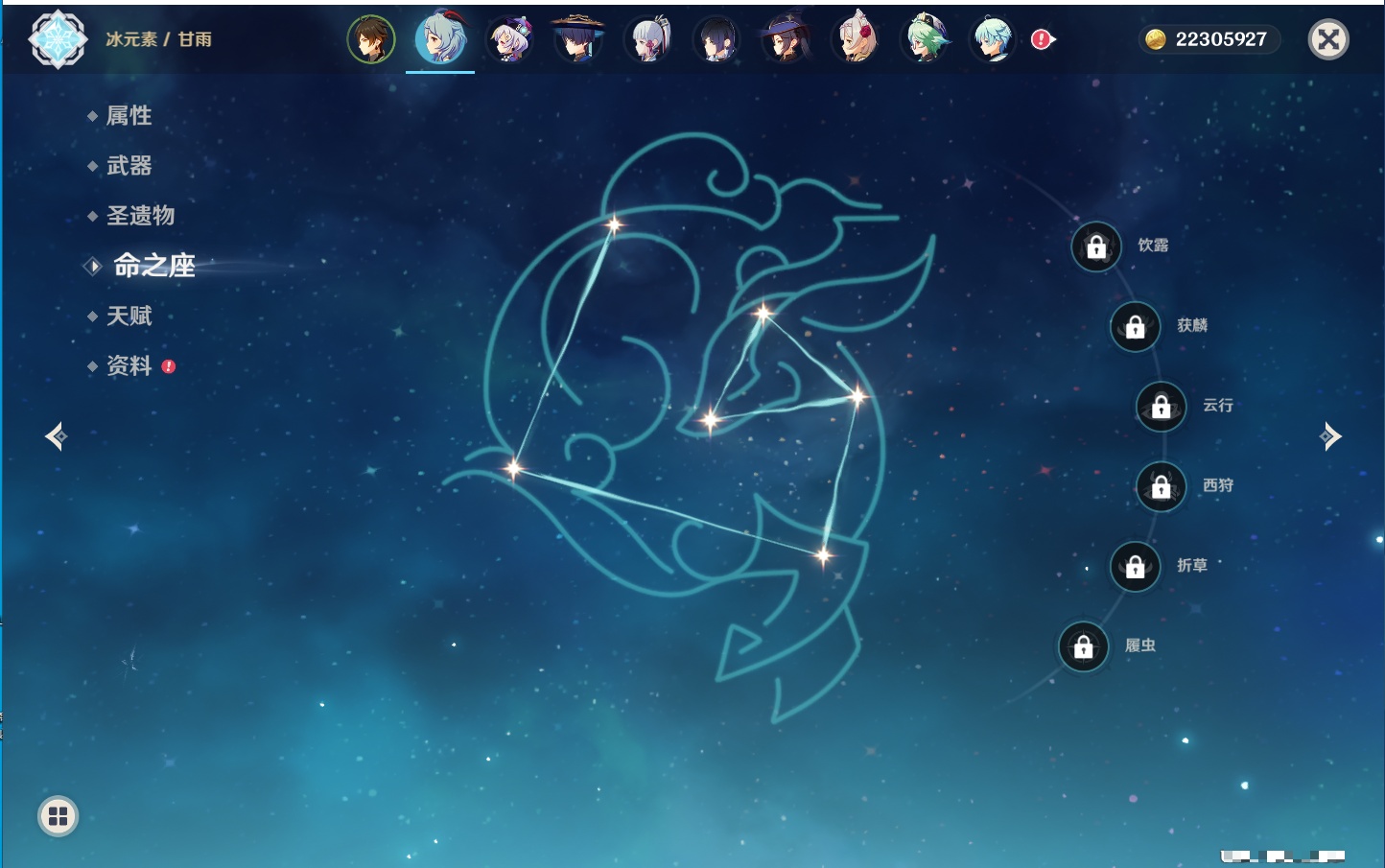Click the 获麟 constellation label
The width and height of the screenshot is (1385, 868).
pyautogui.click(x=1192, y=325)
